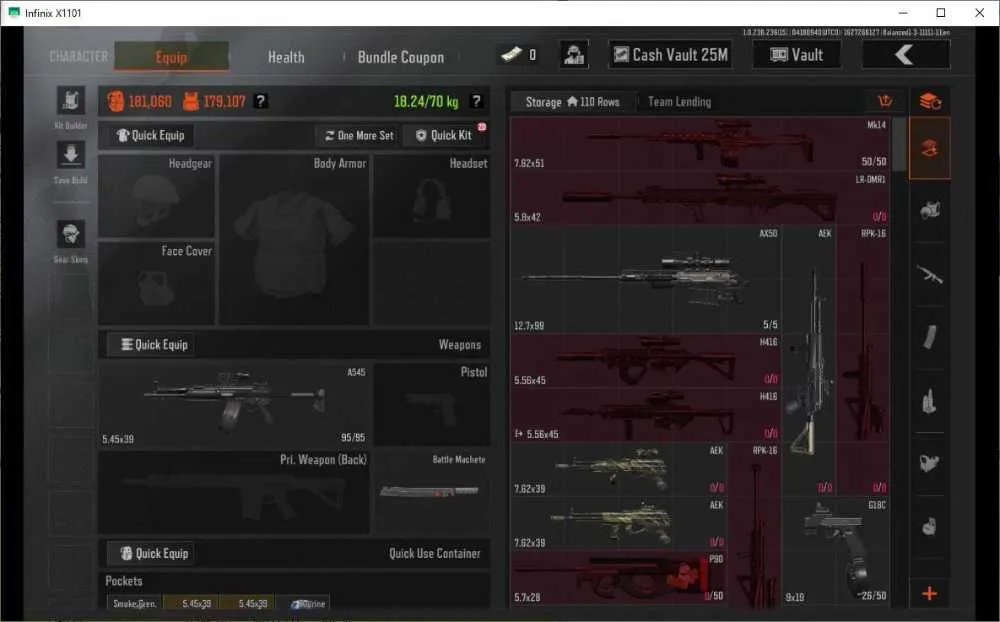Select the empty Face Cover slot
1000x622 pixels.
(156, 283)
